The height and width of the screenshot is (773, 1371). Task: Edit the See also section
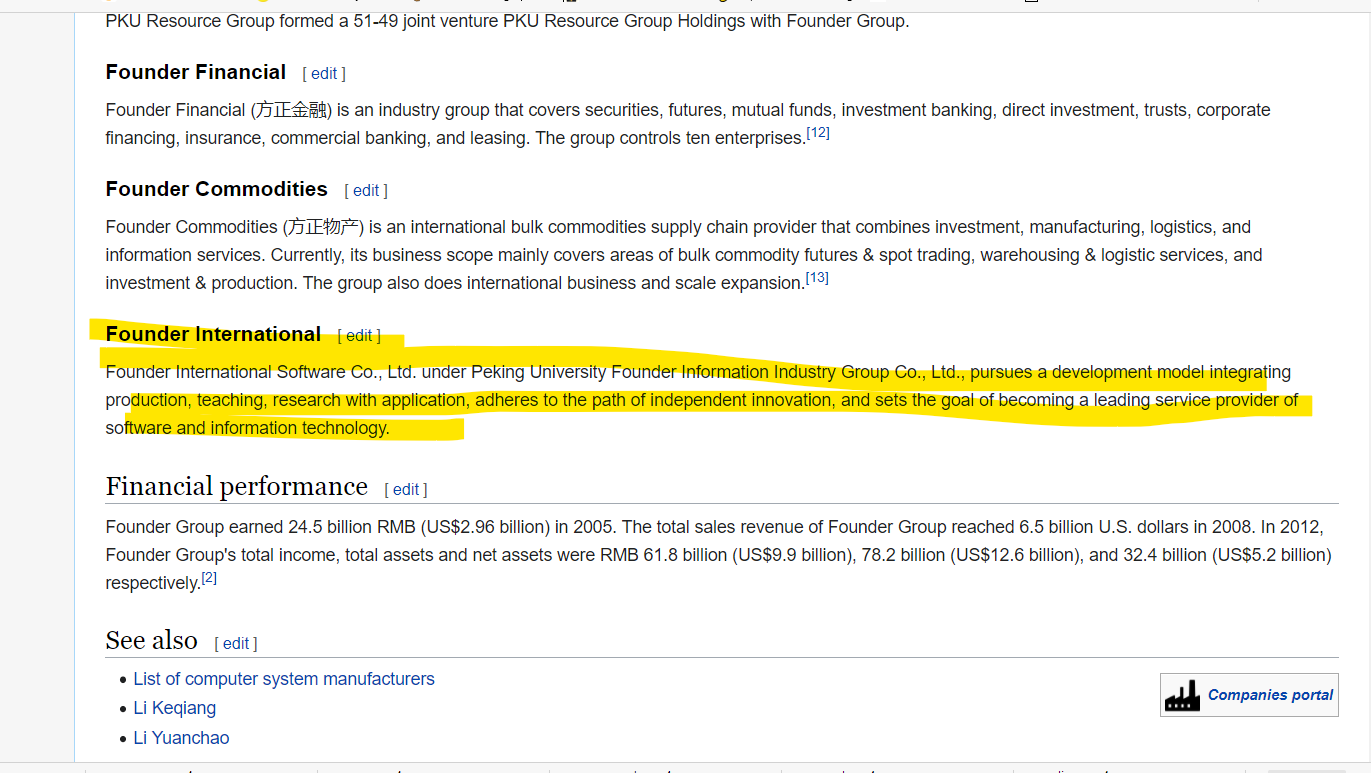tap(236, 644)
